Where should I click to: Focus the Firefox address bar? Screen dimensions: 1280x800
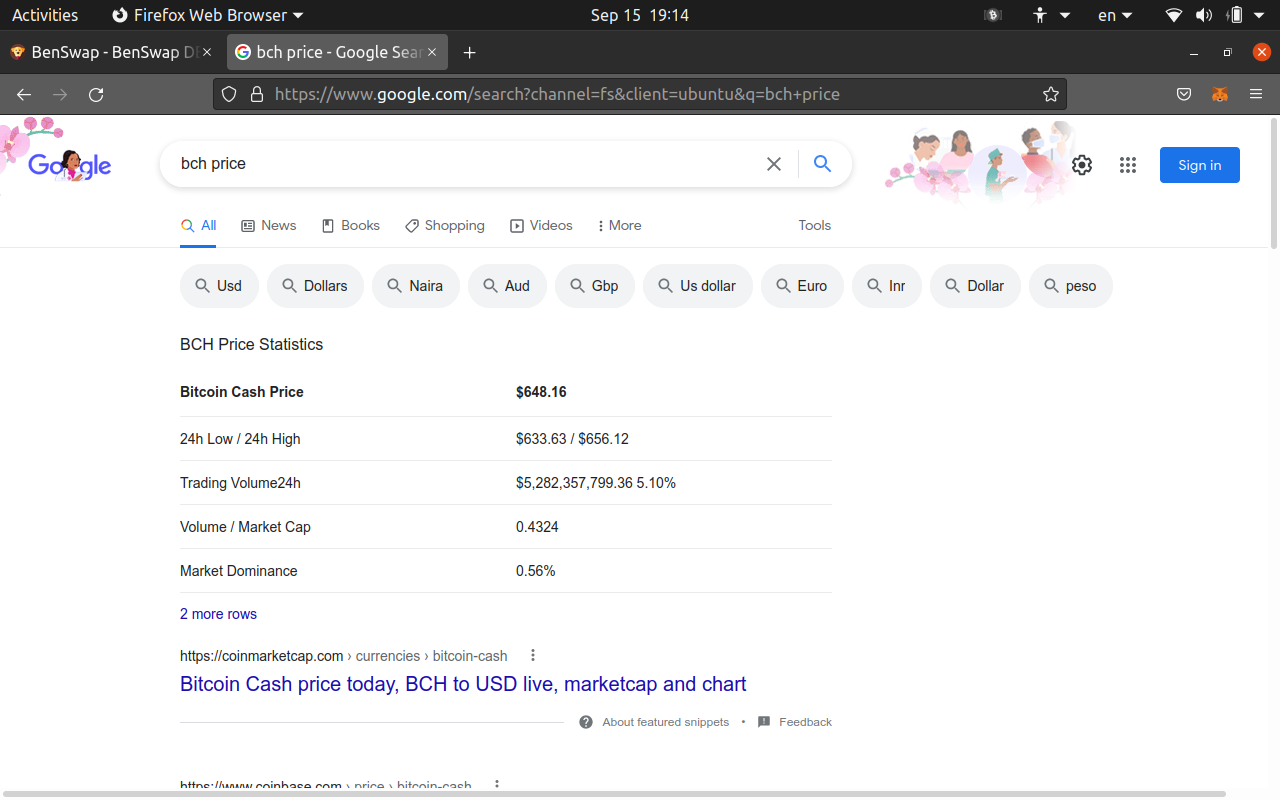[x=640, y=94]
